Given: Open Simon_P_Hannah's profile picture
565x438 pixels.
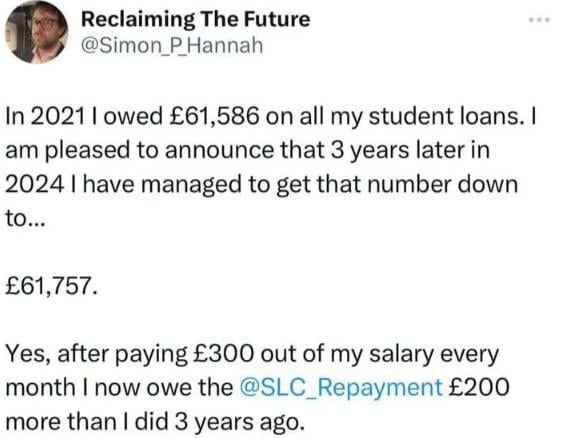Looking at the screenshot, I should pos(36,33).
